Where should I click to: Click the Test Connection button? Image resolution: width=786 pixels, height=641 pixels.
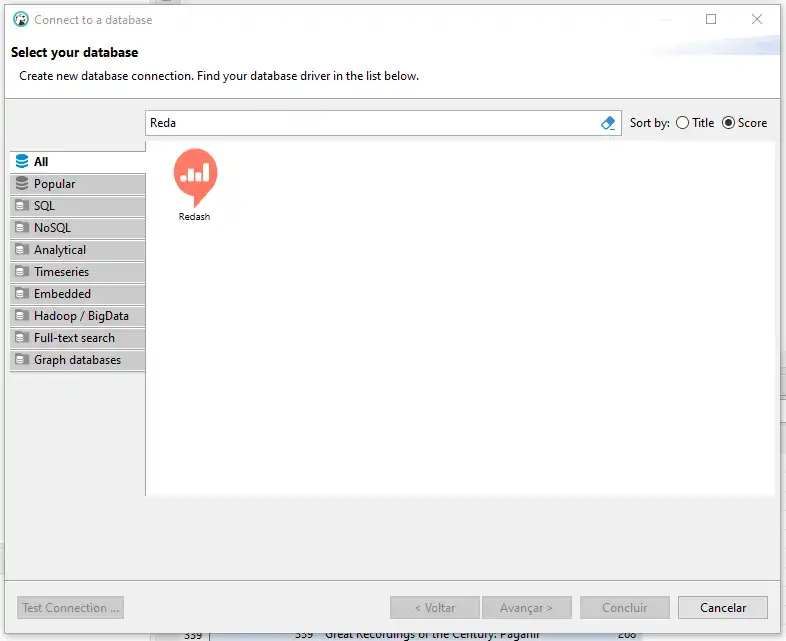(70, 607)
